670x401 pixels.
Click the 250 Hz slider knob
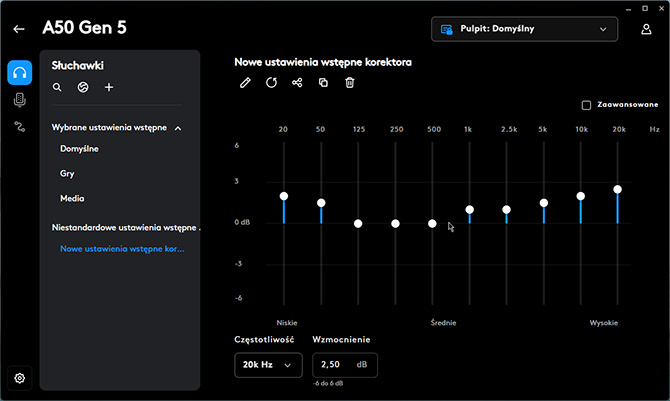(x=395, y=224)
